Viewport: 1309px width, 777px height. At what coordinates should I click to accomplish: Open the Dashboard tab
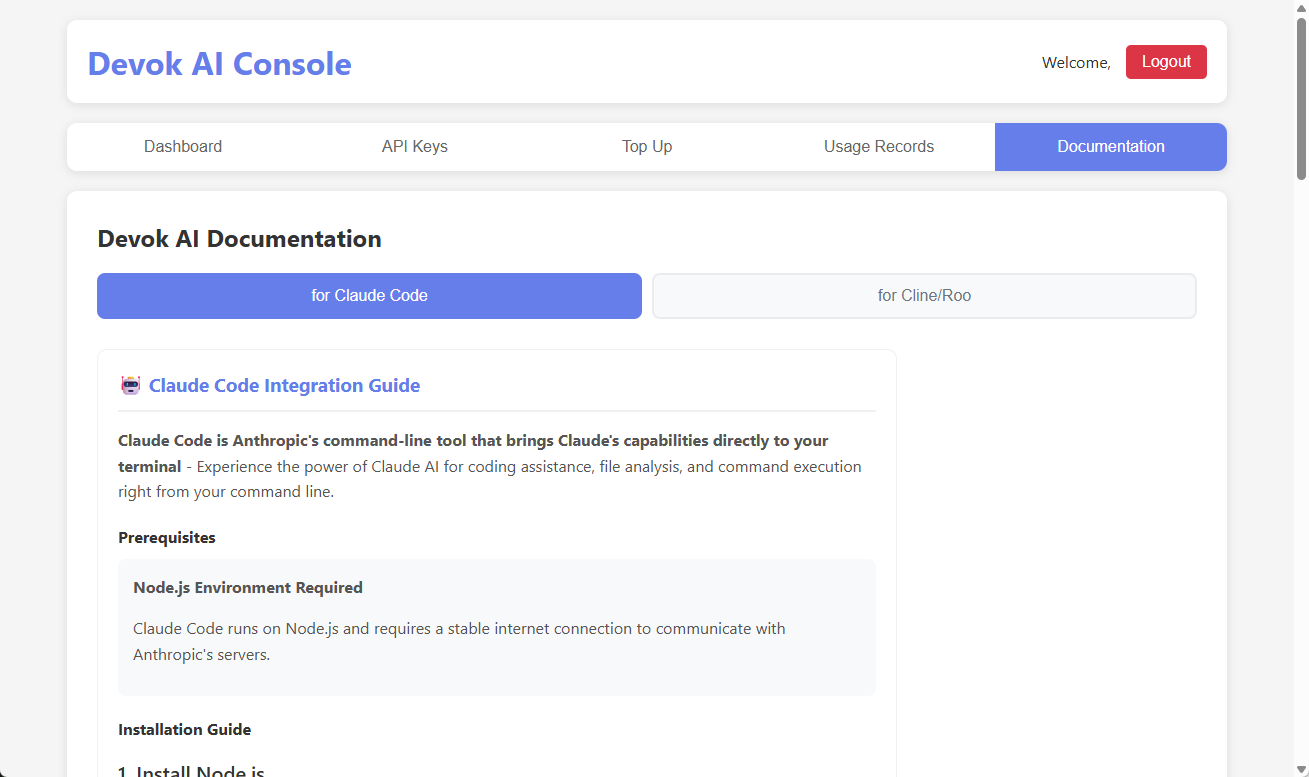pyautogui.click(x=183, y=147)
